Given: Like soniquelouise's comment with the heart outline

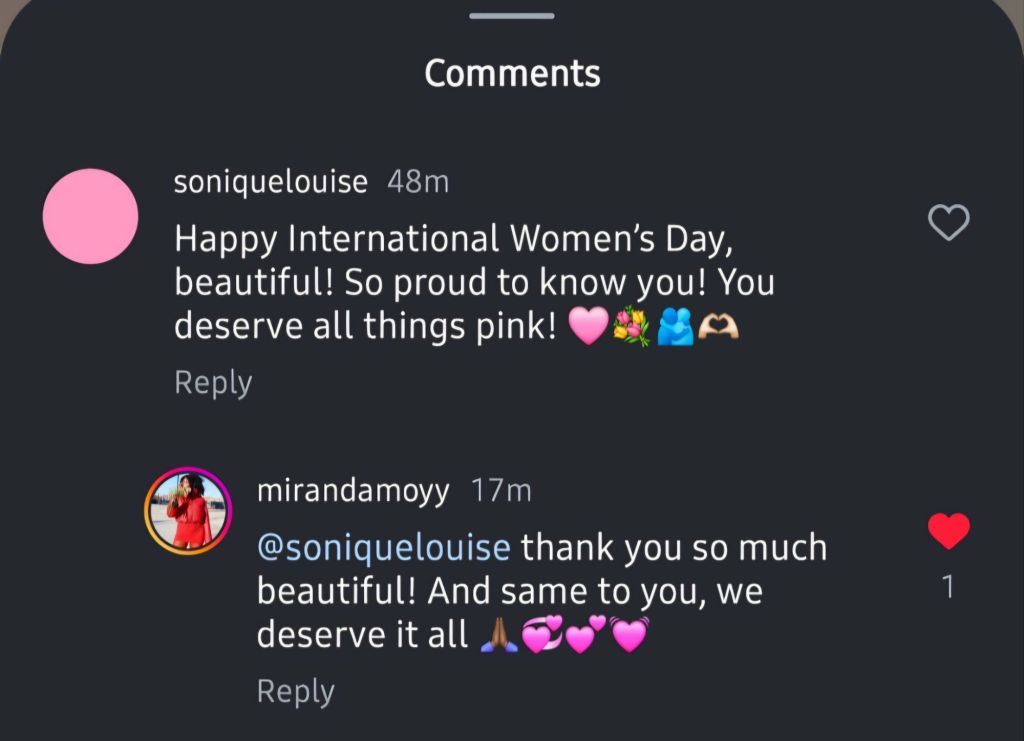Looking at the screenshot, I should pyautogui.click(x=948, y=222).
